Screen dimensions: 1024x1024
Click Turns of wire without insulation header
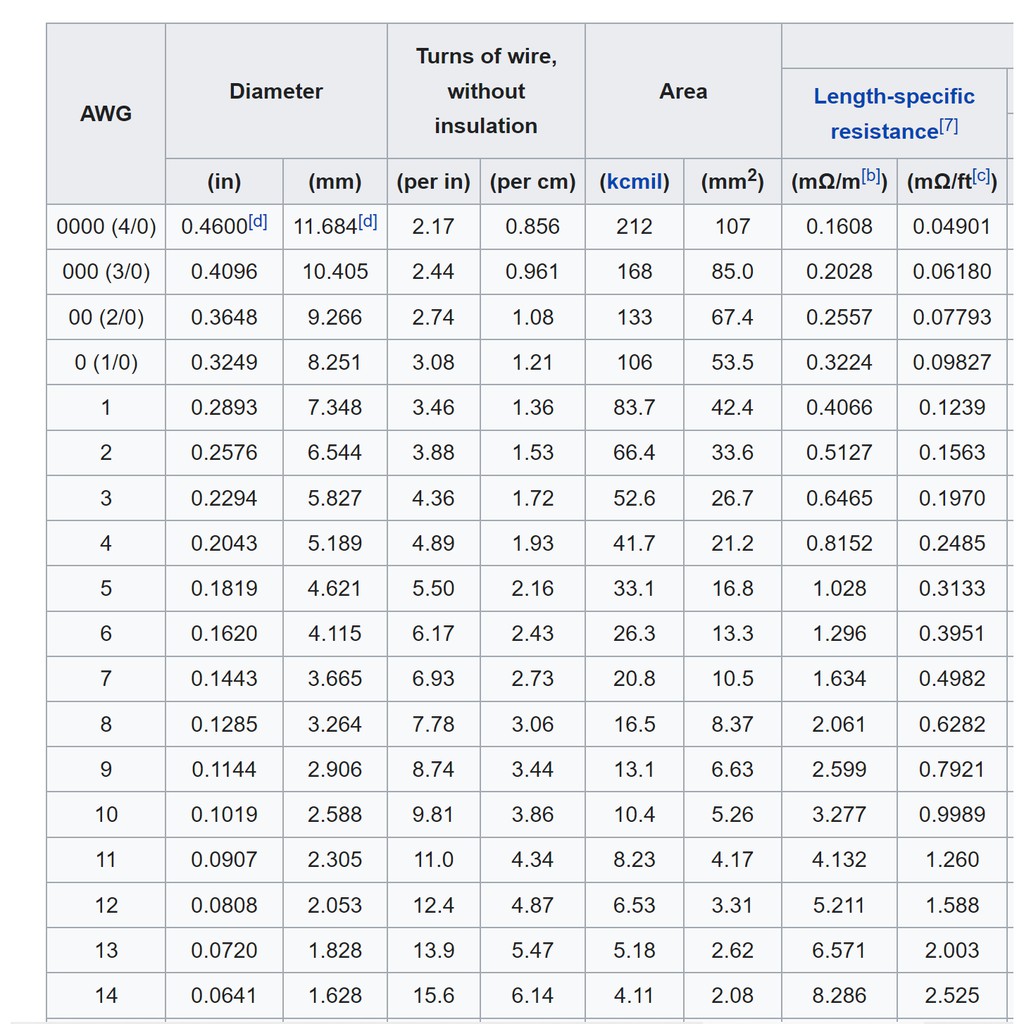486,92
